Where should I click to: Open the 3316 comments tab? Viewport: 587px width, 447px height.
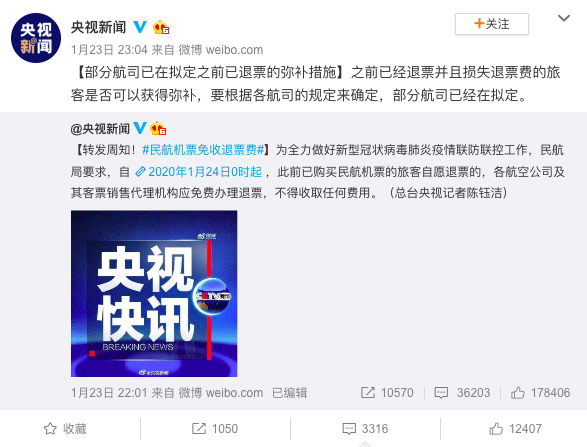point(365,429)
